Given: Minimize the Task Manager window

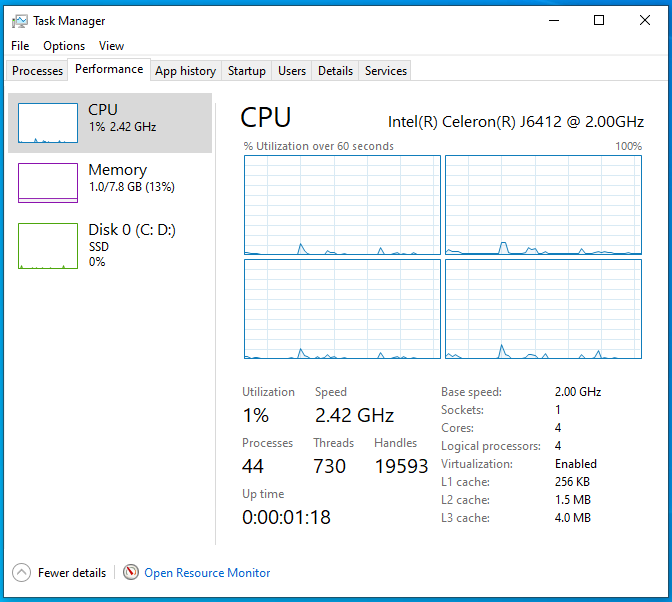Looking at the screenshot, I should [x=554, y=20].
